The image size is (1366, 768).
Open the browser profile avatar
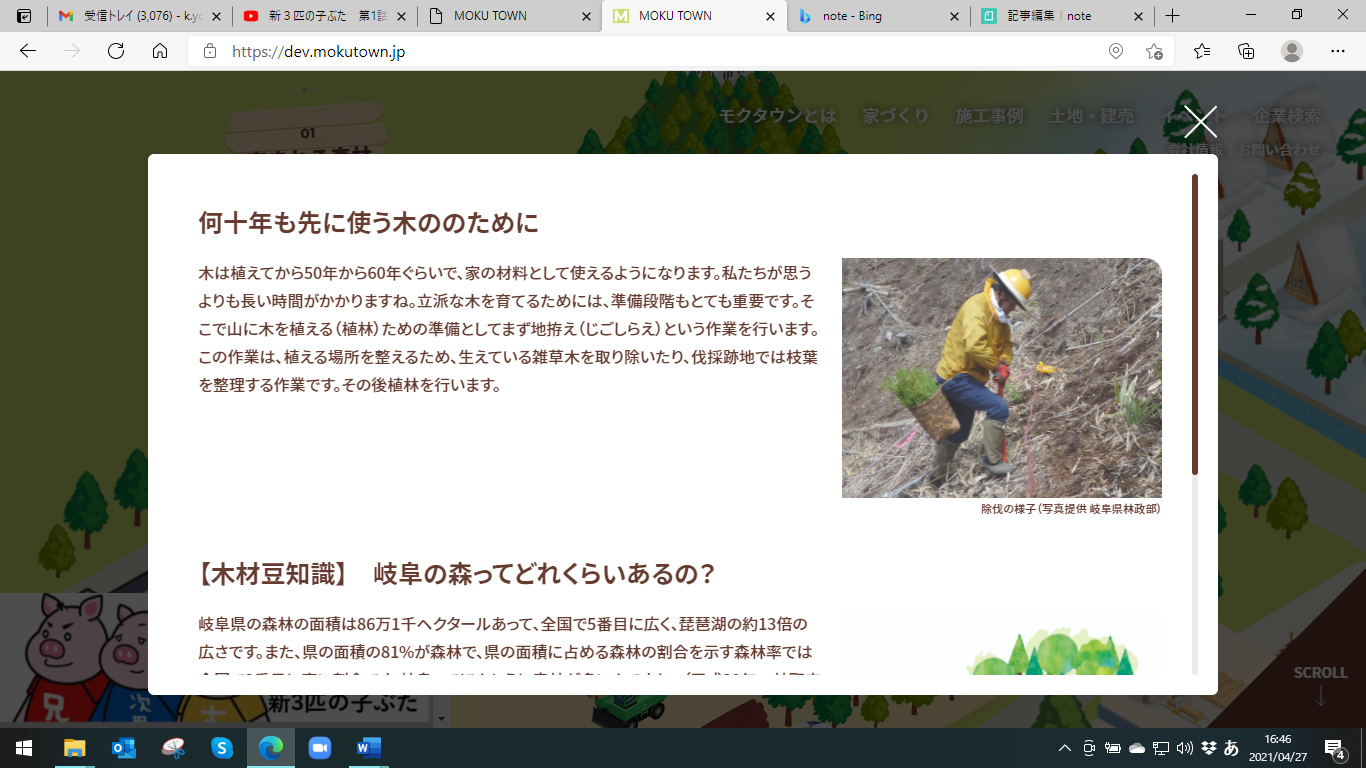[1292, 51]
